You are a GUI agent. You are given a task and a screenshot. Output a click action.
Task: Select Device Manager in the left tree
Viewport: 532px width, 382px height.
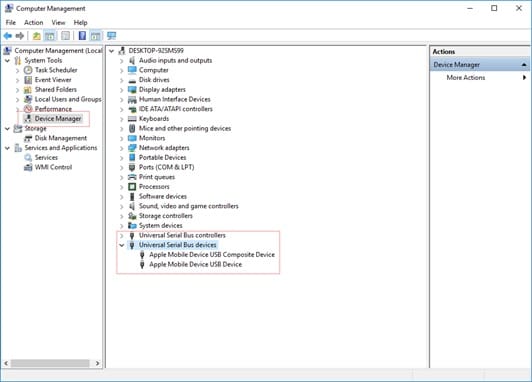[x=58, y=119]
